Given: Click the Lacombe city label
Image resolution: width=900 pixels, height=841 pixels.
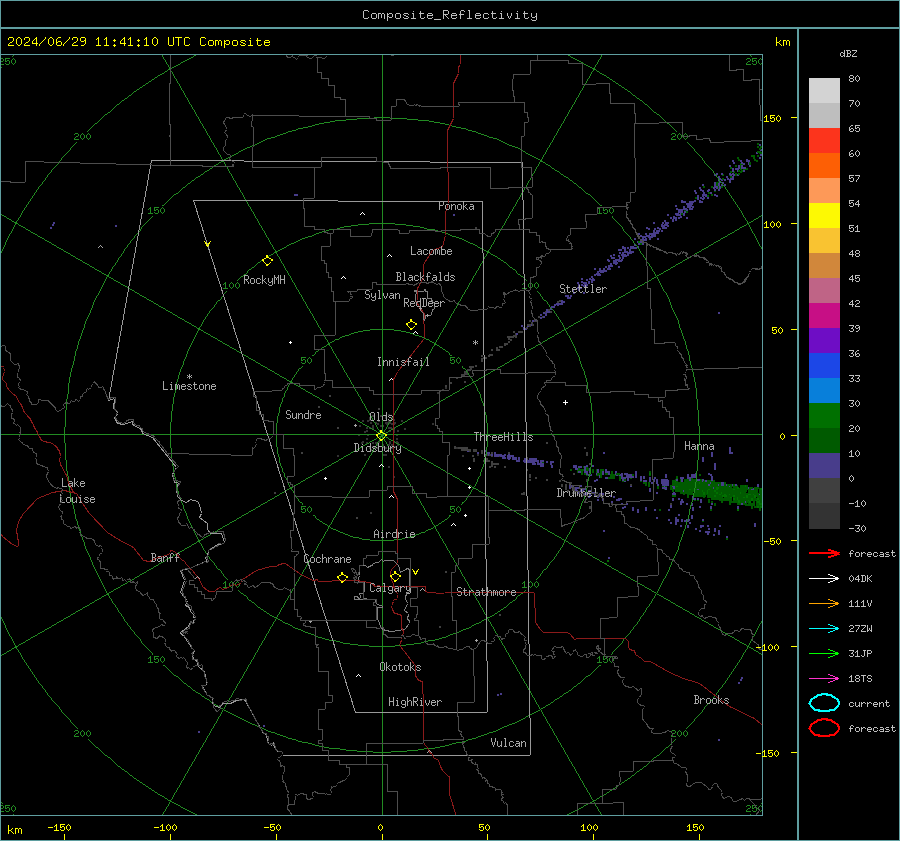Looking at the screenshot, I should (431, 251).
